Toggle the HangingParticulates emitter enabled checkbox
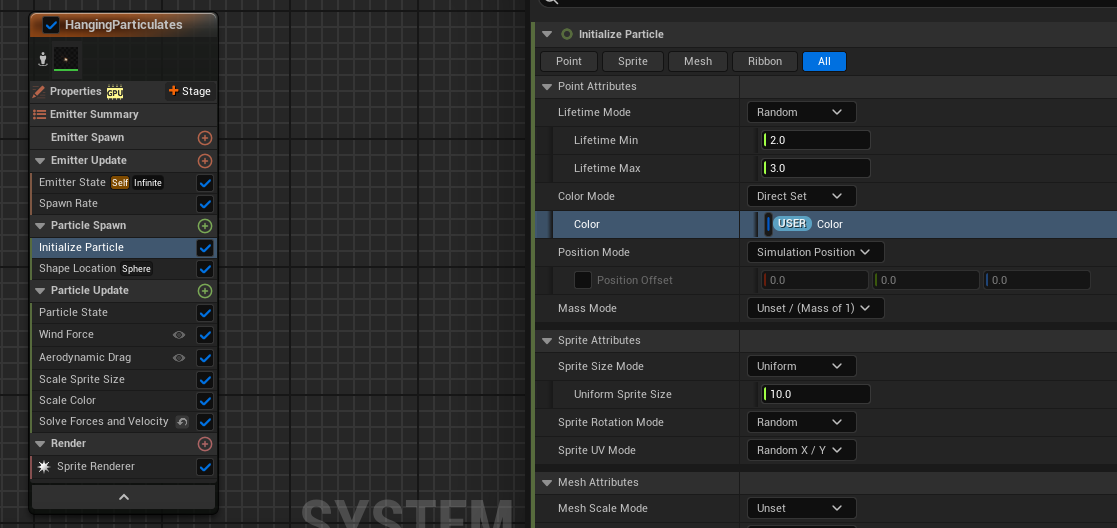The width and height of the screenshot is (1117, 528). pos(51,25)
